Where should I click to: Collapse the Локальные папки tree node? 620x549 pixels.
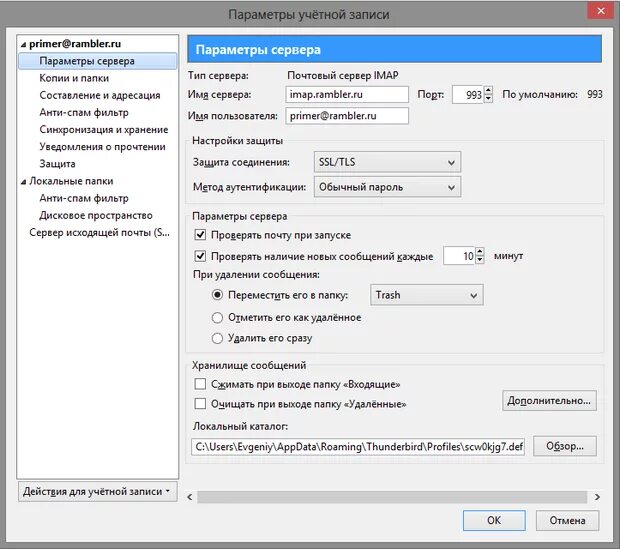point(23,182)
